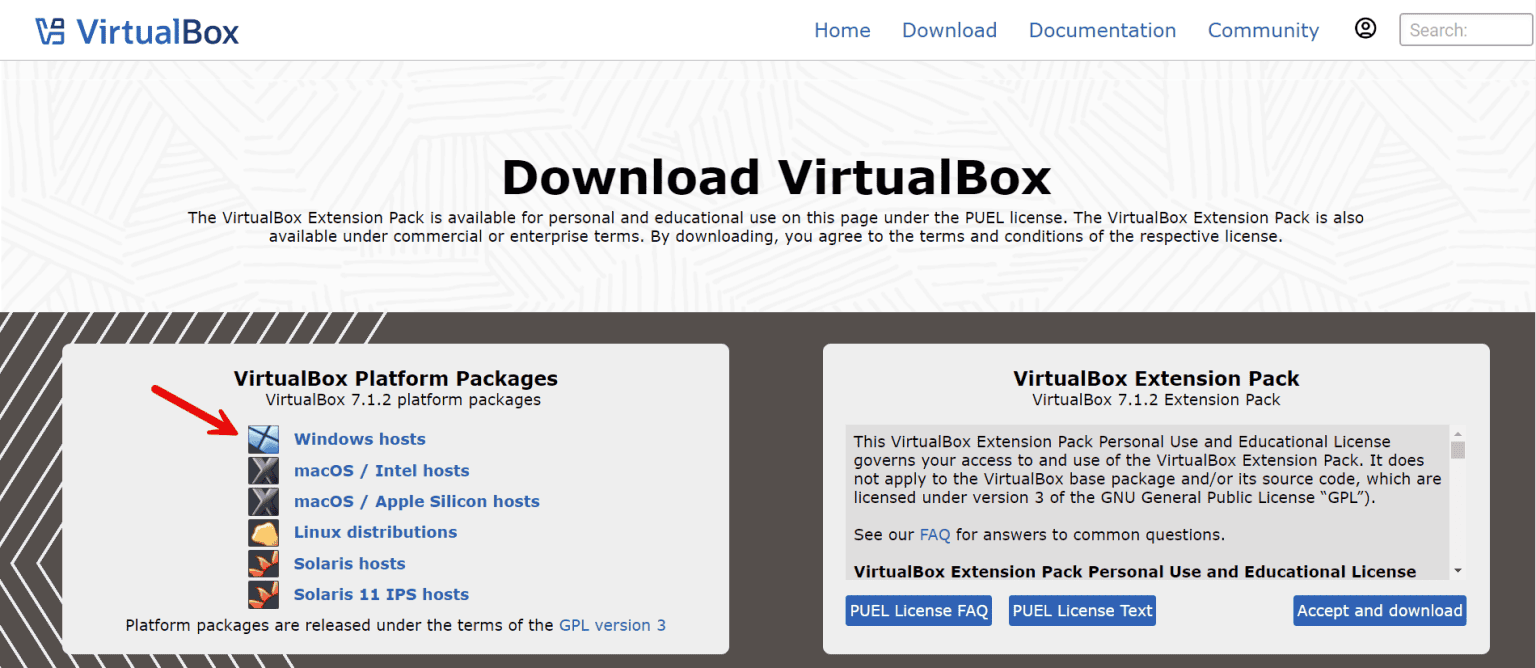
Task: Click the Solaris hosts icon
Action: click(x=263, y=563)
